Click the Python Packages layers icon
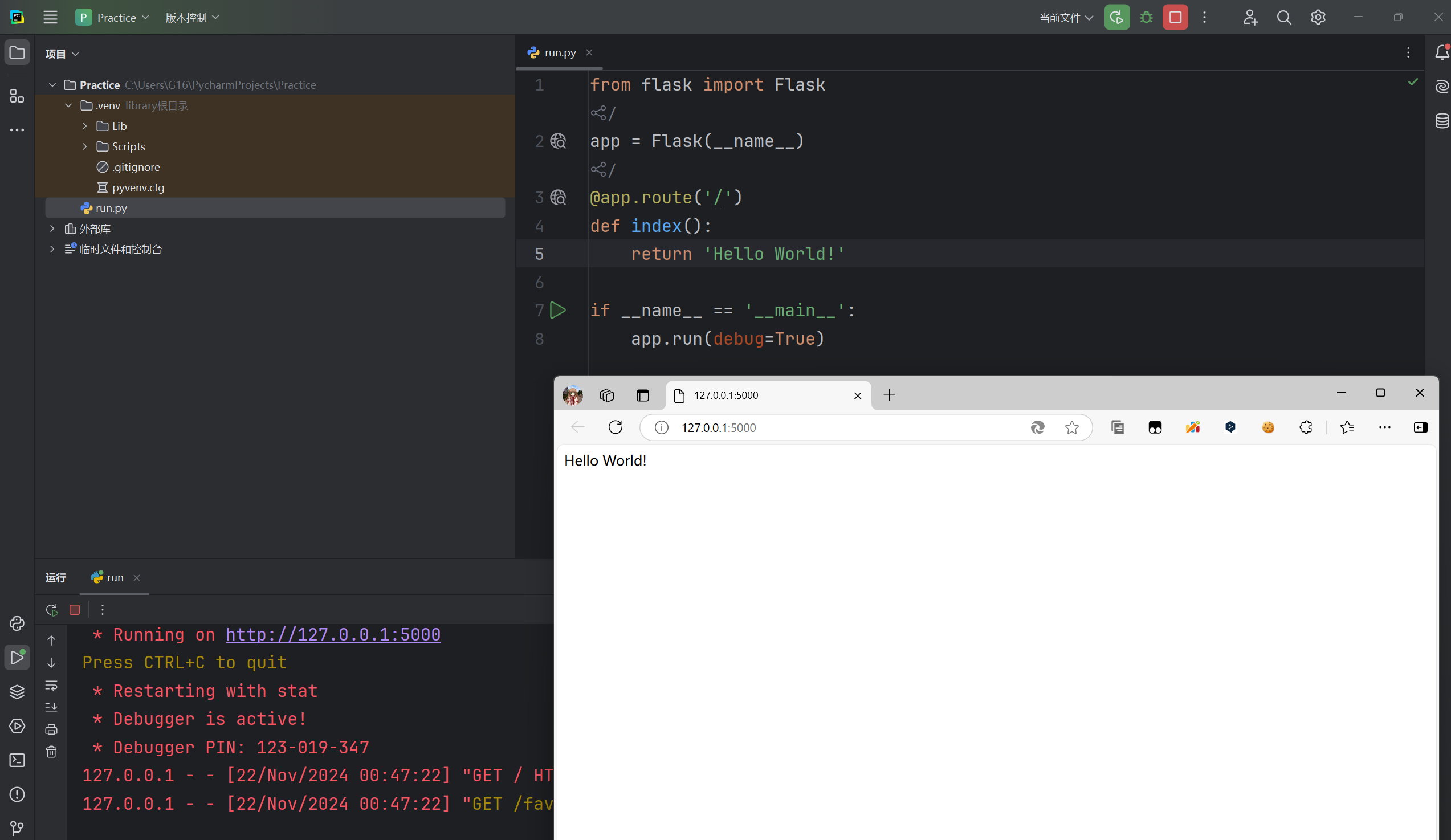Screen dimensions: 1451x840 [17, 691]
